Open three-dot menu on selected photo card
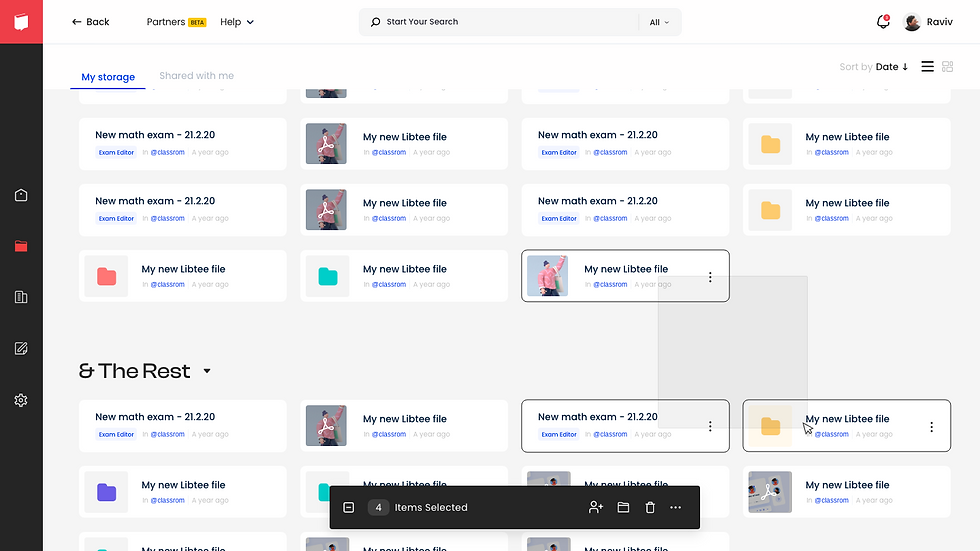The height and width of the screenshot is (551, 980). (710, 277)
